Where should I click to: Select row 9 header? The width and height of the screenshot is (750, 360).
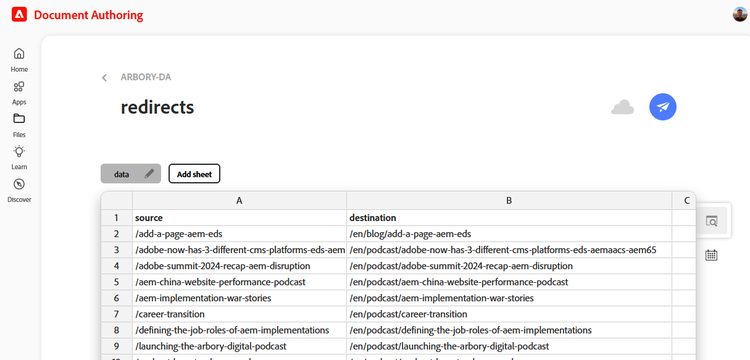pyautogui.click(x=116, y=346)
